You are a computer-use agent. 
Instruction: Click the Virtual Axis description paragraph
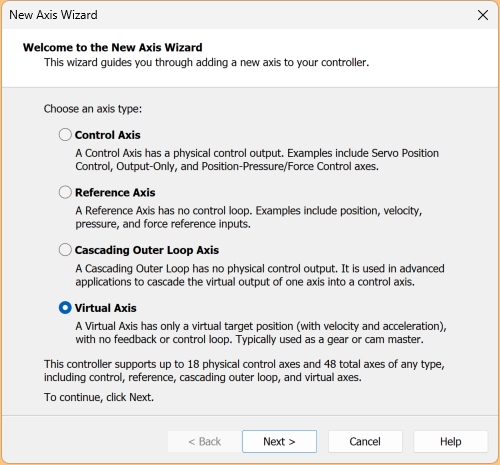click(x=261, y=333)
